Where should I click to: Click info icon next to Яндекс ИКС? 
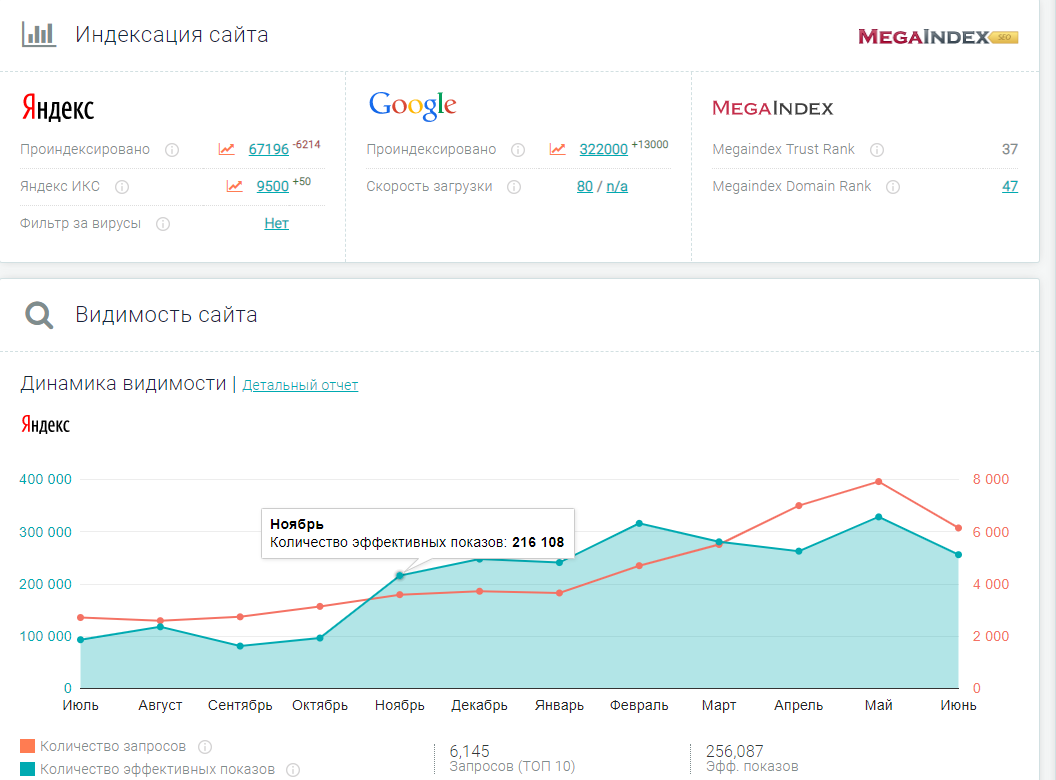122,187
